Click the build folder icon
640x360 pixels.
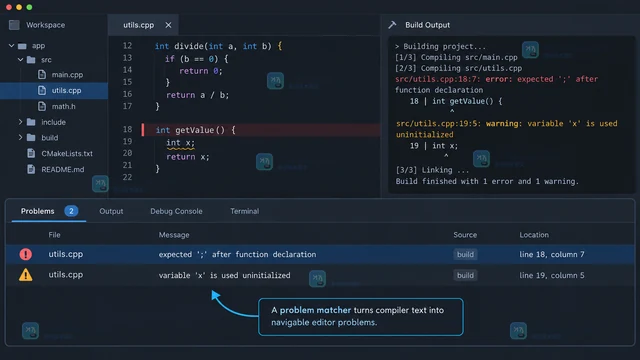pos(31,138)
